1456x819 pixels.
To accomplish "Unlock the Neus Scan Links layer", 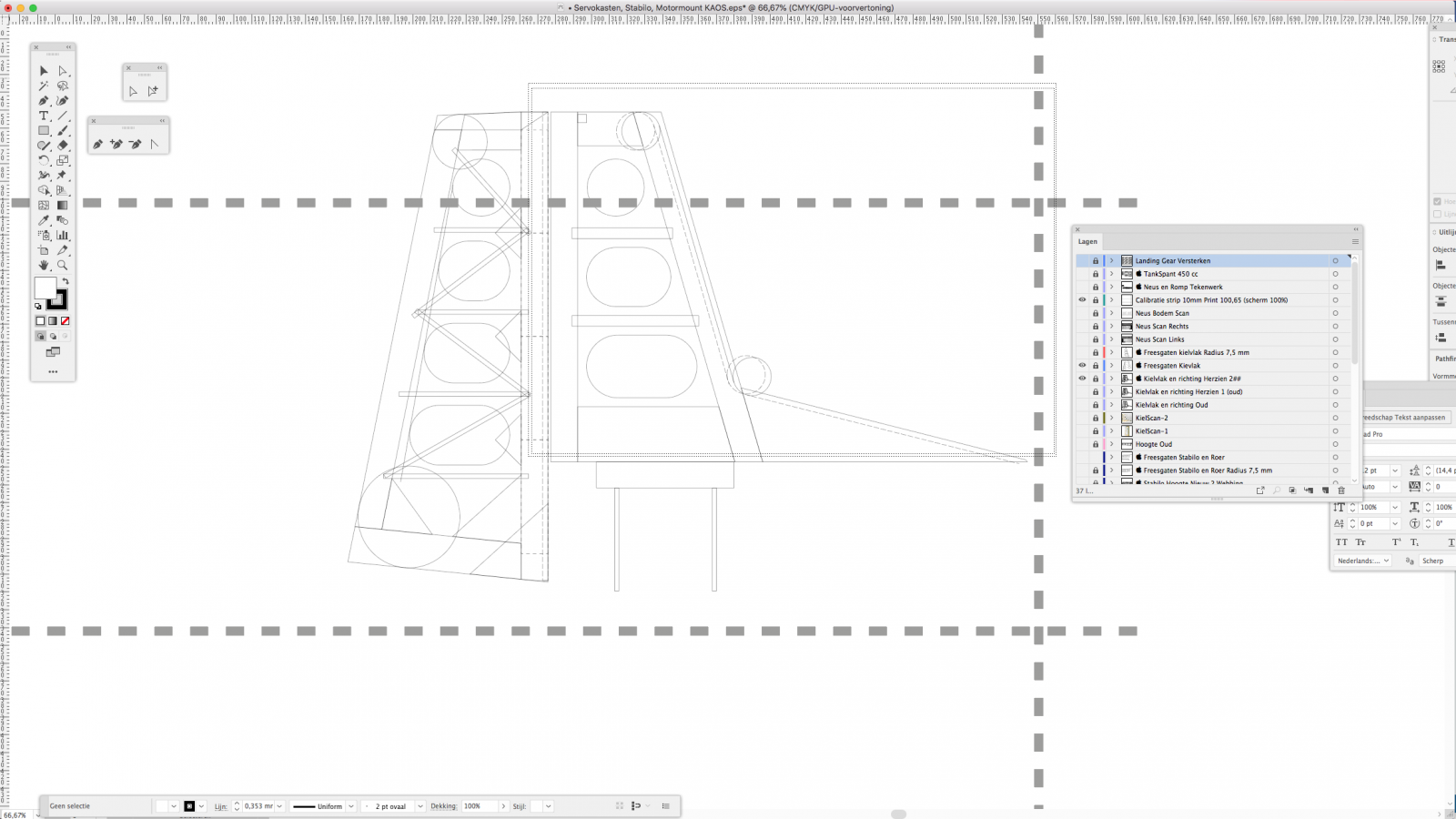I will tap(1096, 339).
